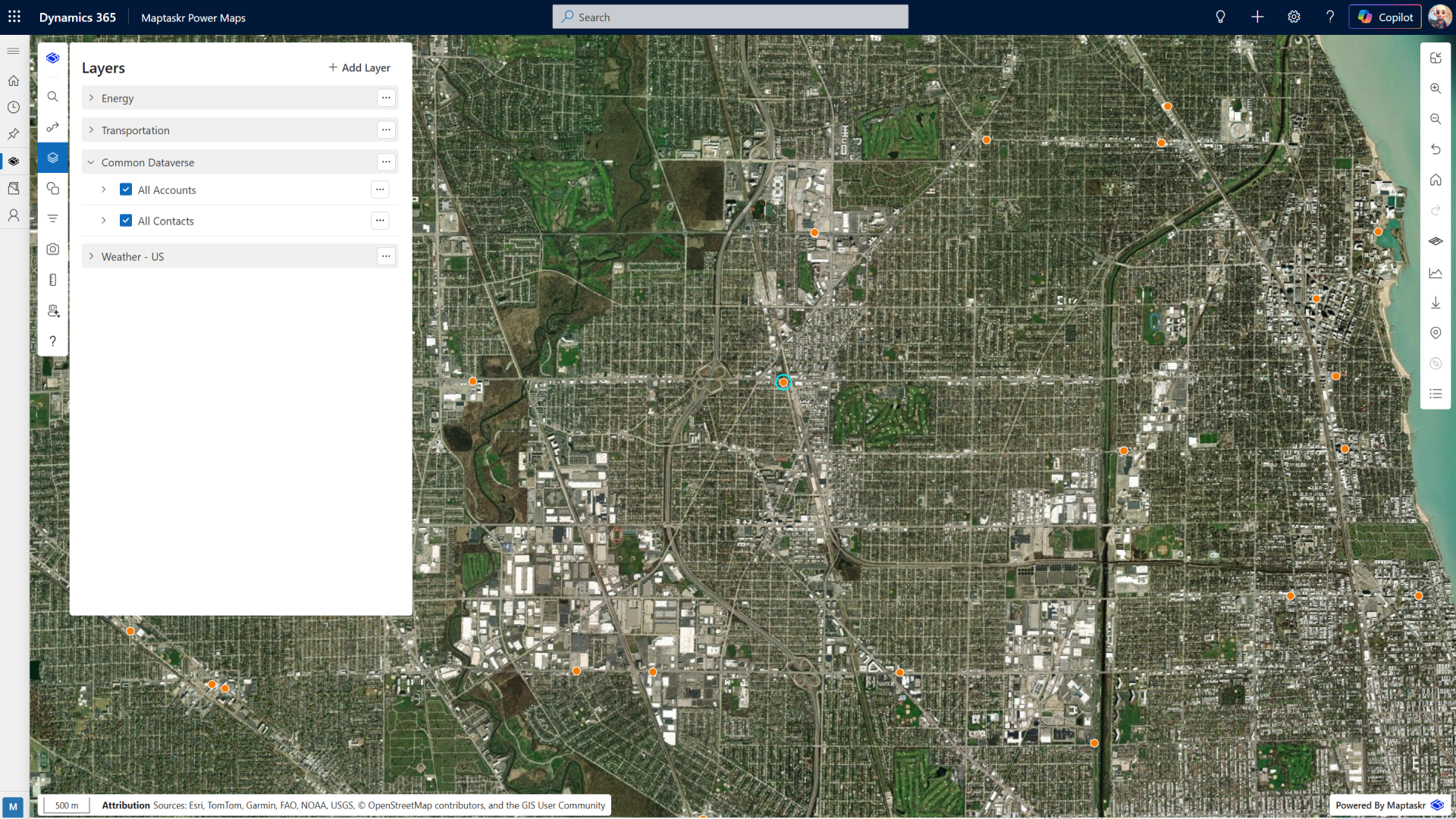Click the zoom out map tool
1456x819 pixels.
point(1436,119)
